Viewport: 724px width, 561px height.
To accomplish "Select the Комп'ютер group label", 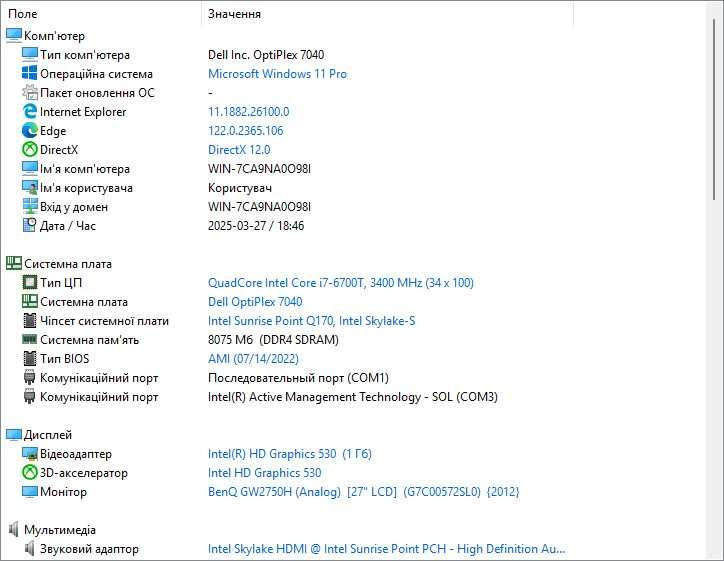I will point(54,36).
